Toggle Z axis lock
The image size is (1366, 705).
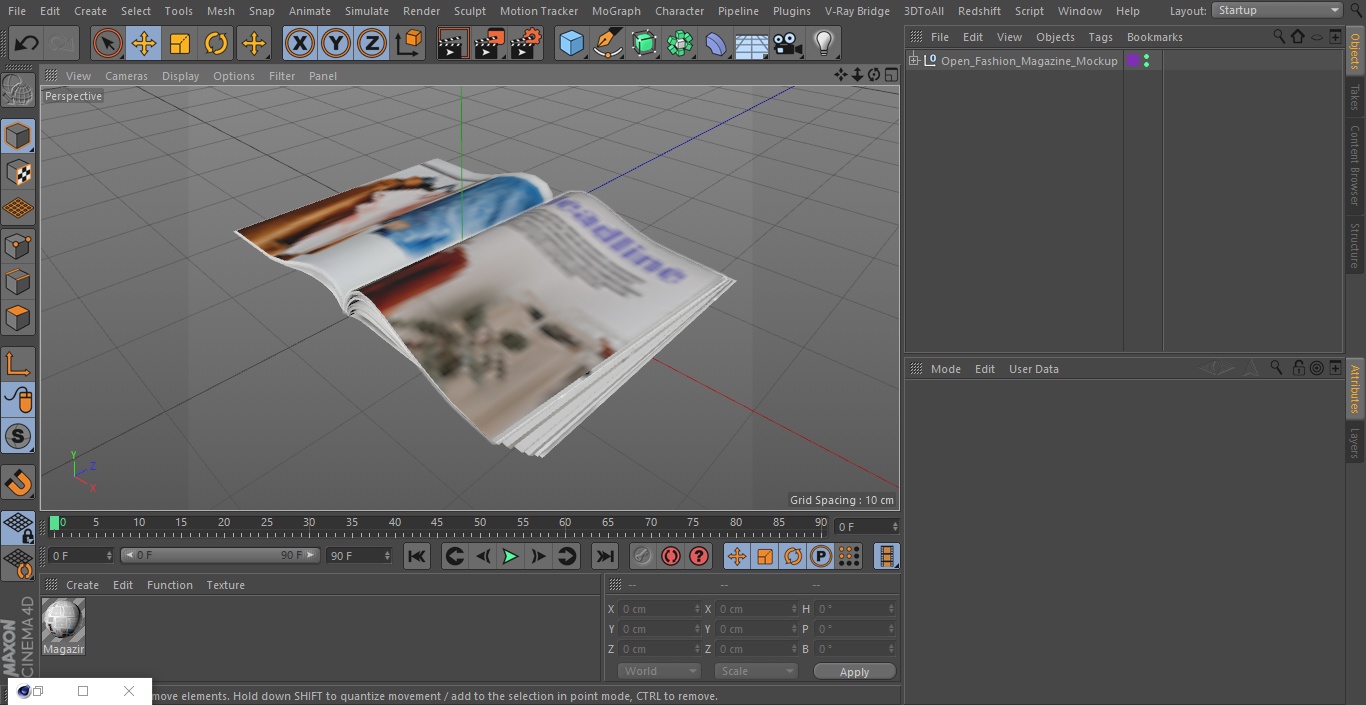(x=372, y=43)
